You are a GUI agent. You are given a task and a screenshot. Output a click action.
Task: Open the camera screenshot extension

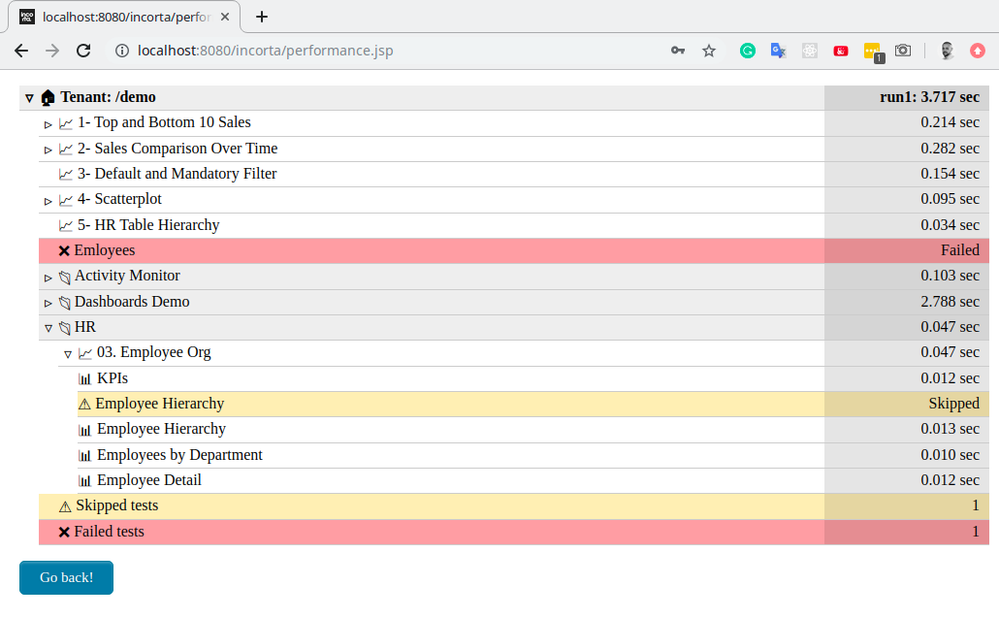[903, 50]
